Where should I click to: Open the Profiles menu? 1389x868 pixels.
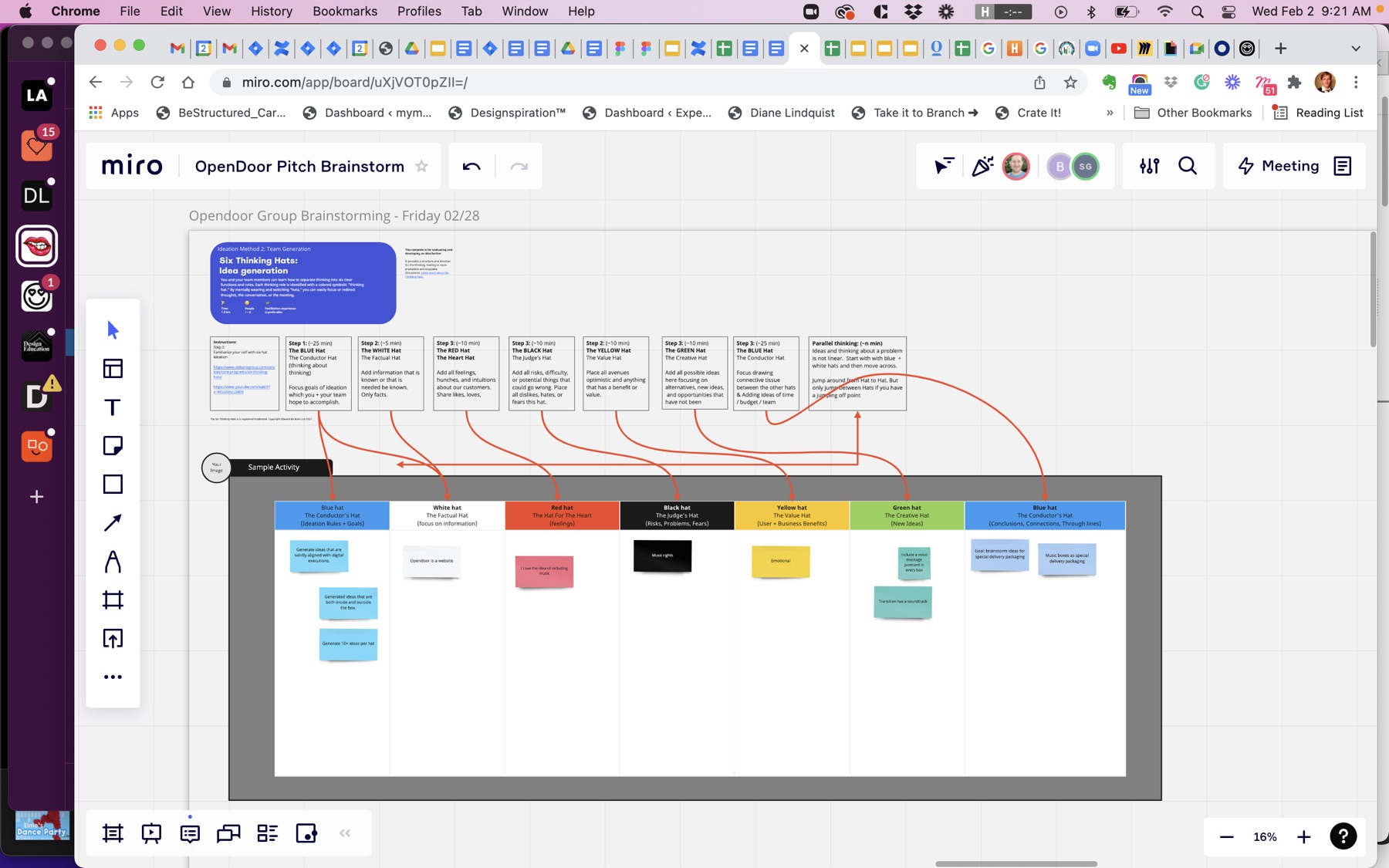tap(419, 12)
